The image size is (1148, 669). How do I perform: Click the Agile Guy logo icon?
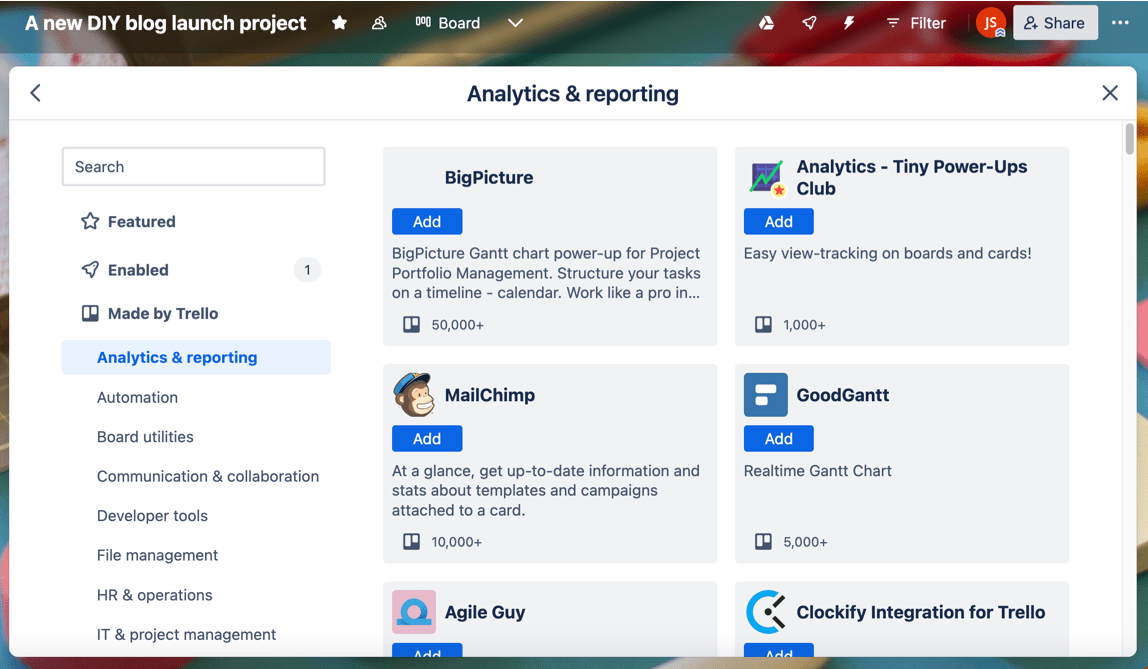coord(414,612)
